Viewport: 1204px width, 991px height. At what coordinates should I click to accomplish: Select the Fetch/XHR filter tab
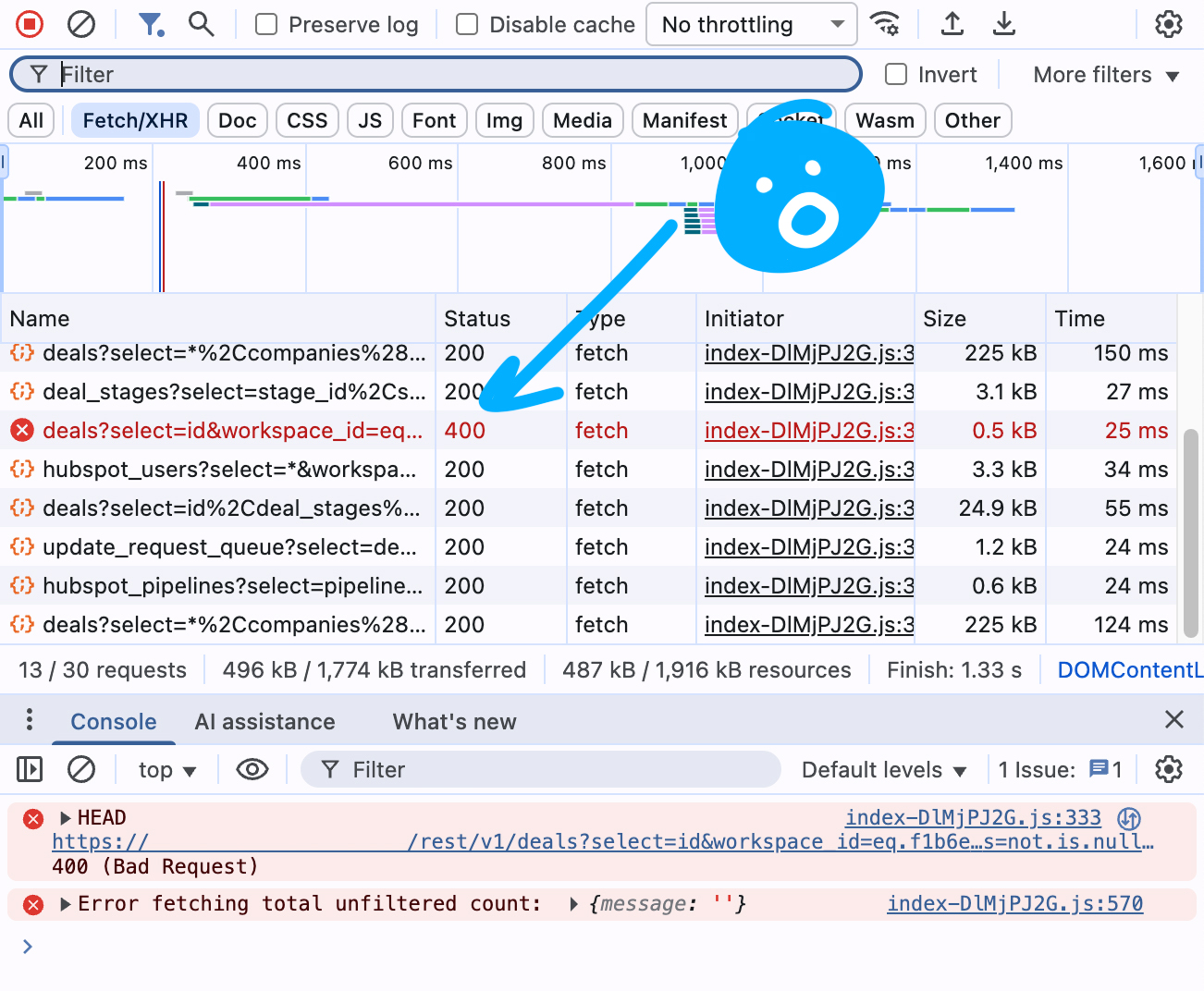[135, 120]
